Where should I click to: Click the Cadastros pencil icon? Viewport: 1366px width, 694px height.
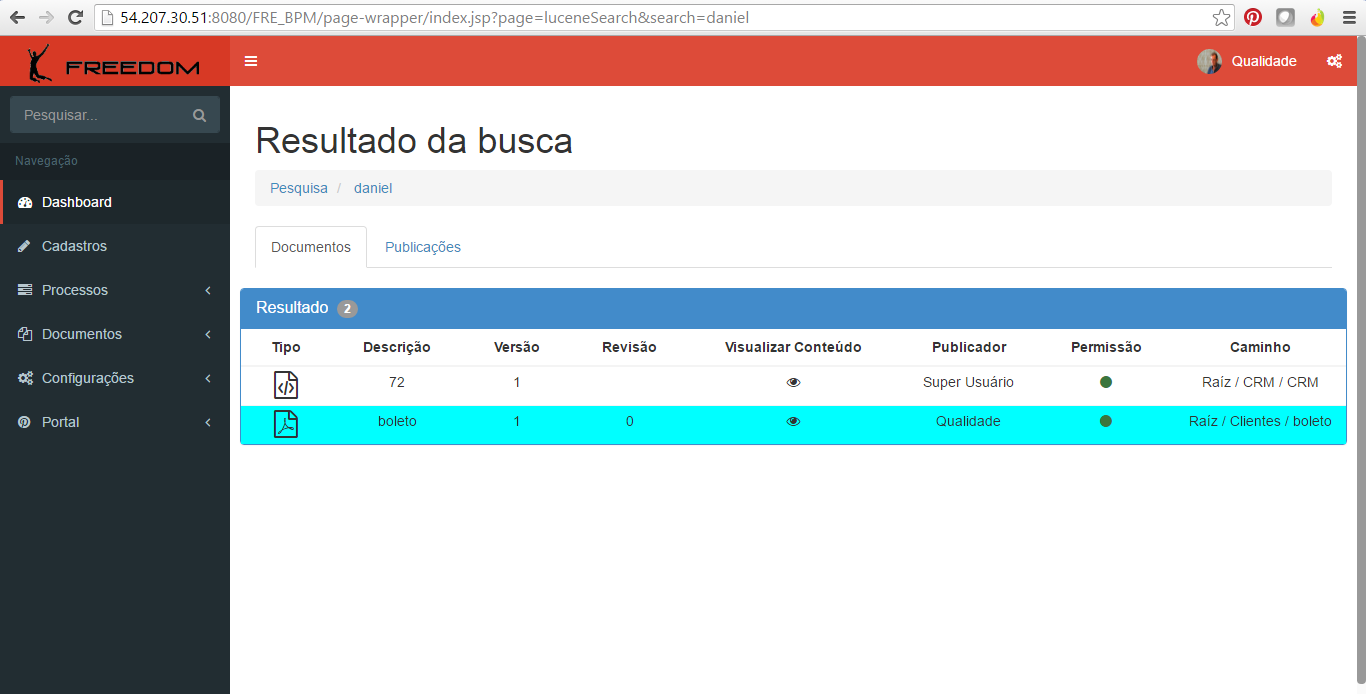25,246
